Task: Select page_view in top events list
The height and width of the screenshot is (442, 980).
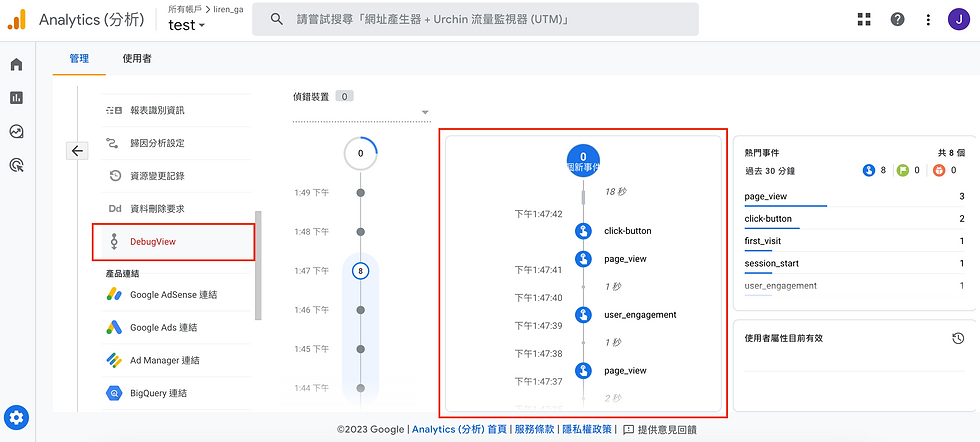Action: pos(854,197)
